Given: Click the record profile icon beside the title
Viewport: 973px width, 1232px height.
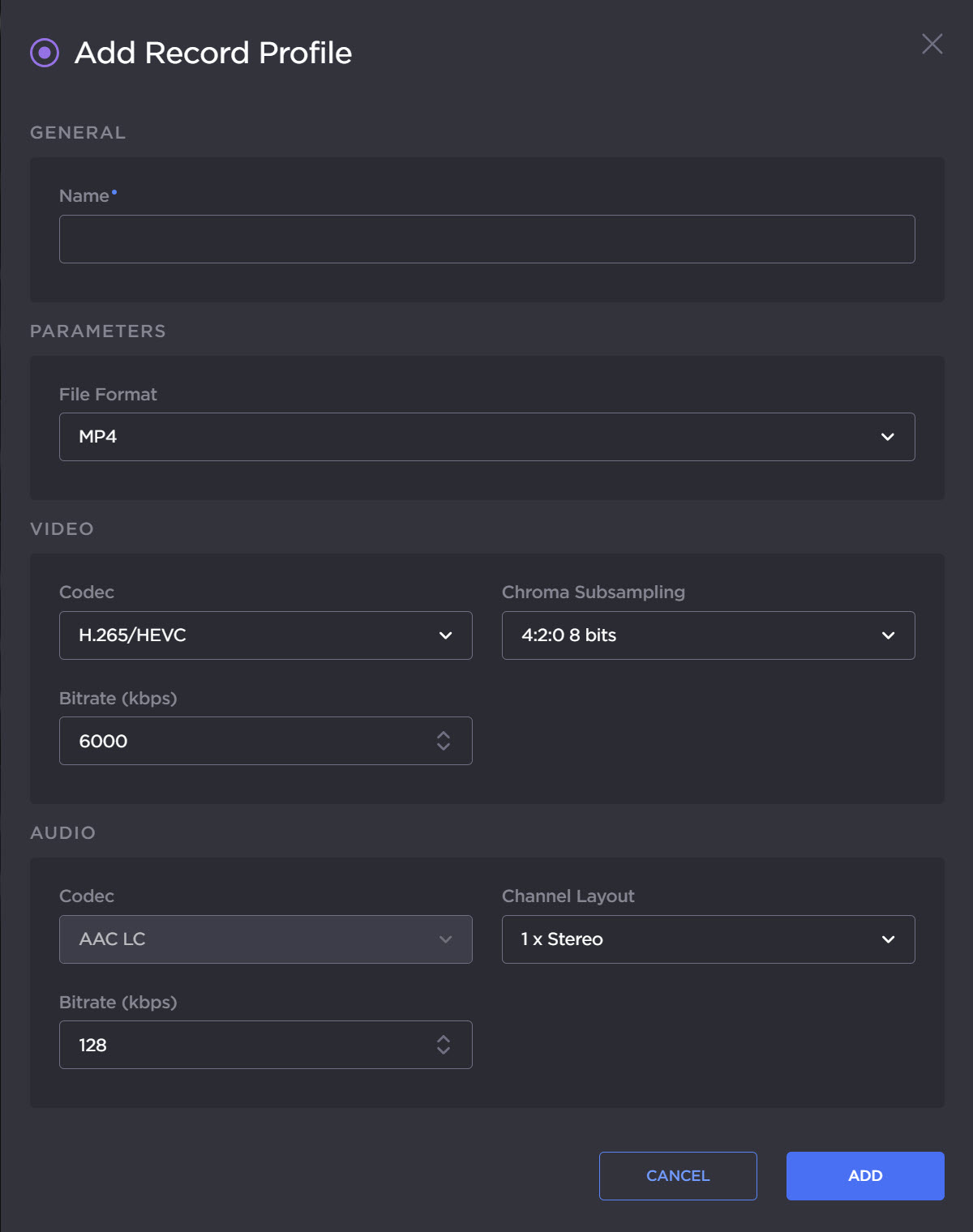Looking at the screenshot, I should (x=44, y=53).
